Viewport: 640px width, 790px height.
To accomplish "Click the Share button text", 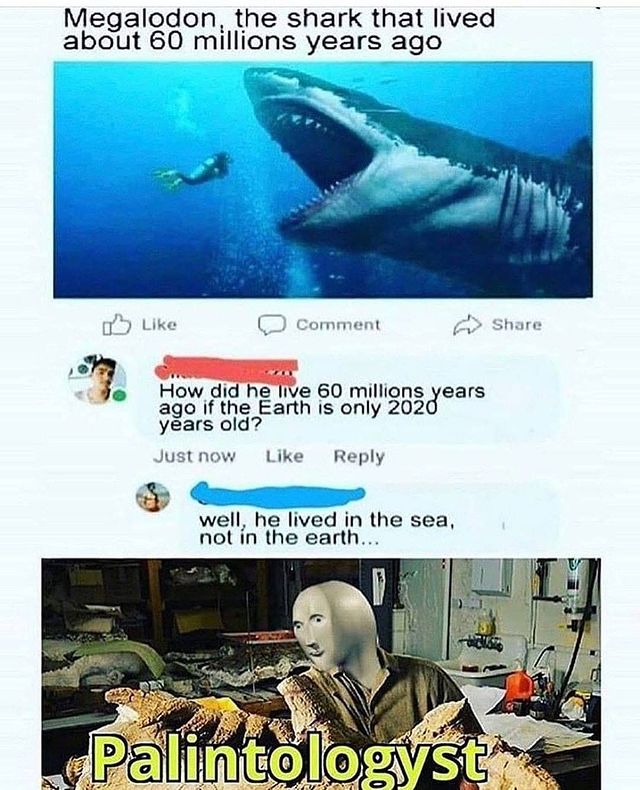I will pyautogui.click(x=517, y=324).
